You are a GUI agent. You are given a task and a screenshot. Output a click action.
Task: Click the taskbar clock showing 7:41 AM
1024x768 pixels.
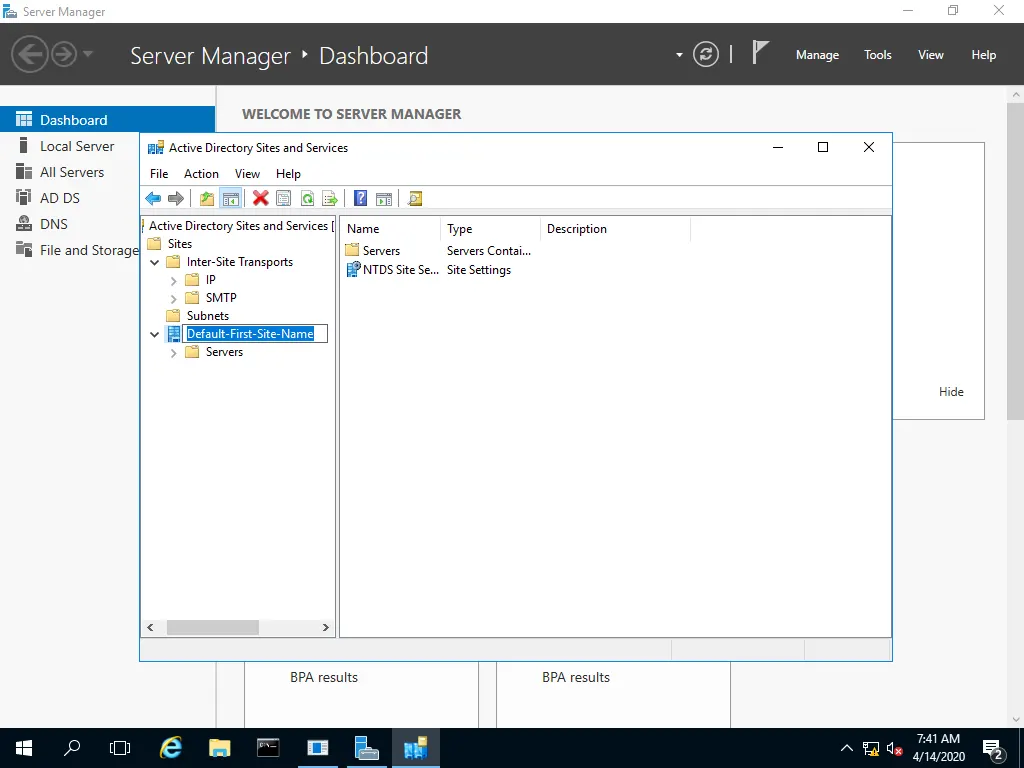[x=938, y=748]
